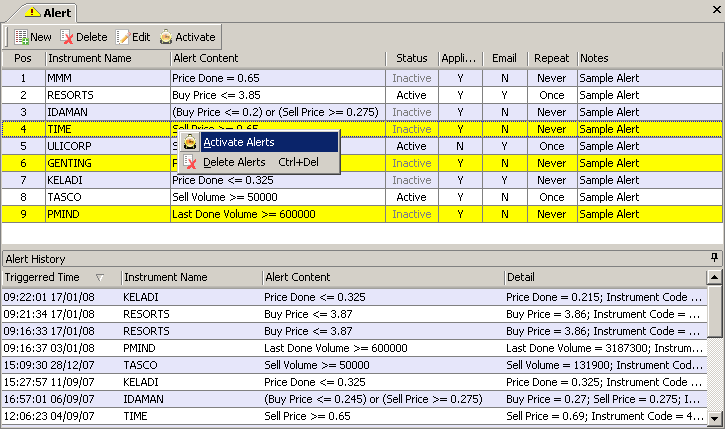Click history entry 09:16:33 17/01/08
The image size is (725, 429).
pyautogui.click(x=355, y=331)
